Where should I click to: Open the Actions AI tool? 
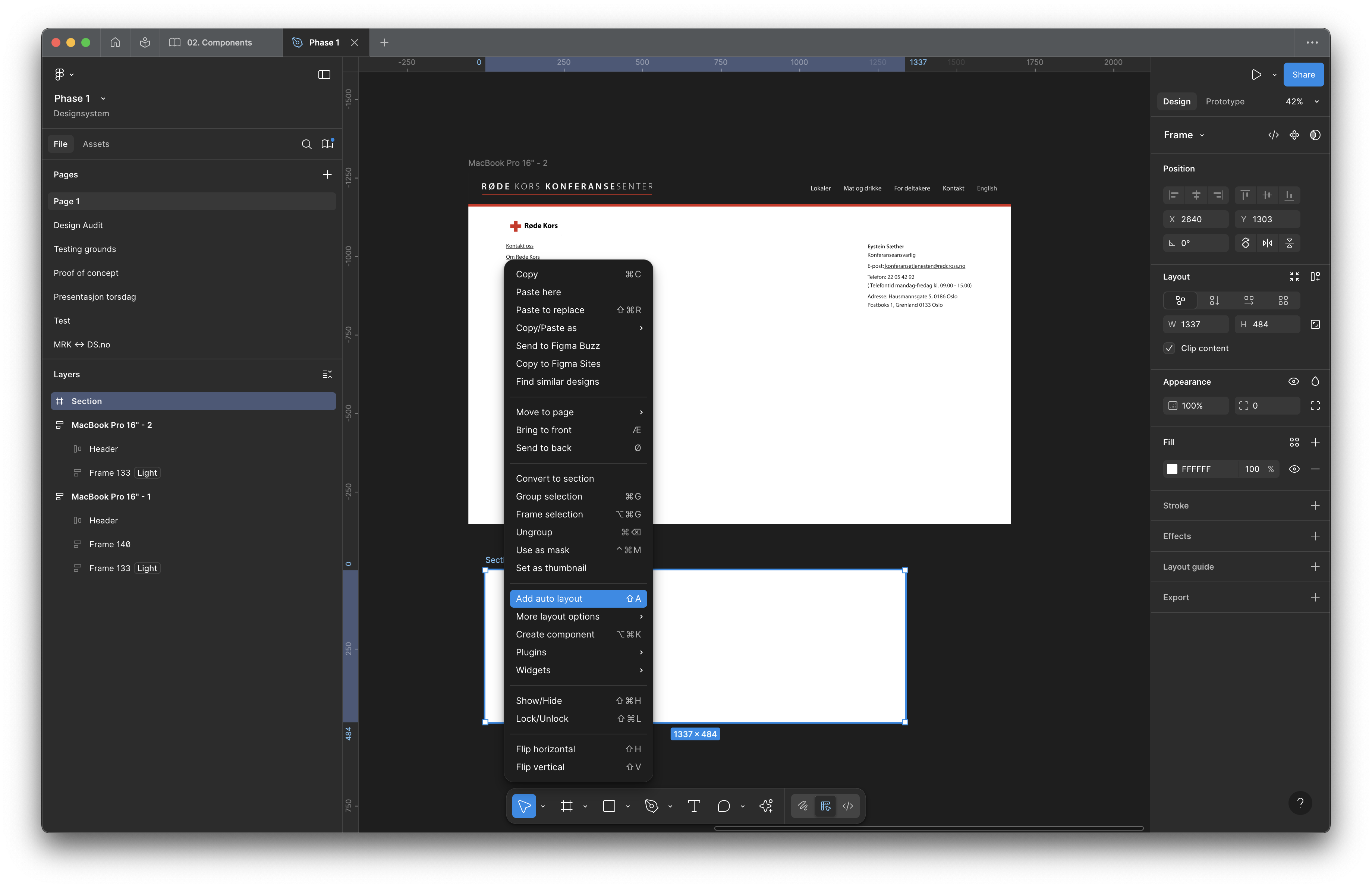click(x=766, y=806)
